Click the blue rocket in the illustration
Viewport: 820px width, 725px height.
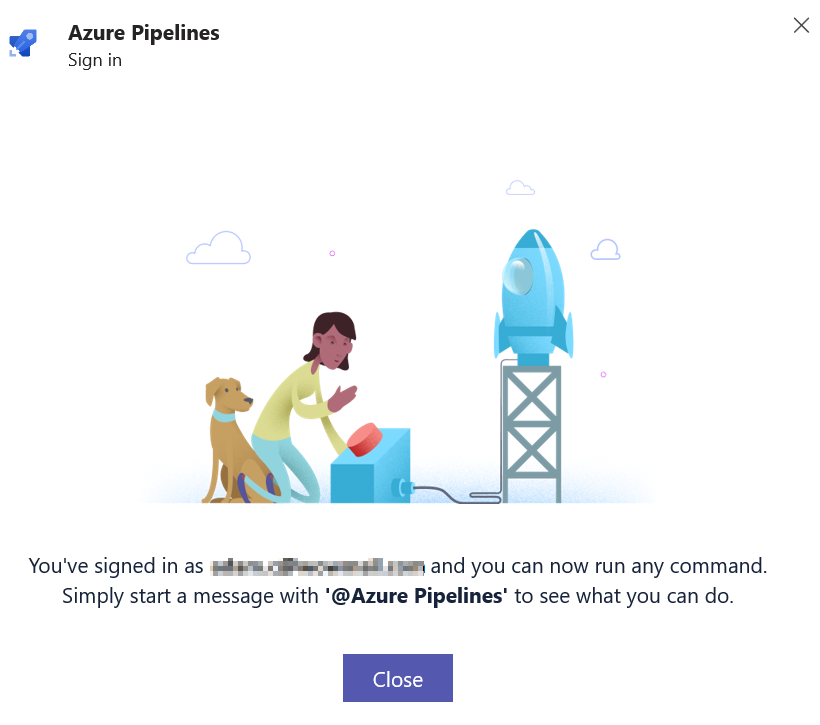click(533, 296)
